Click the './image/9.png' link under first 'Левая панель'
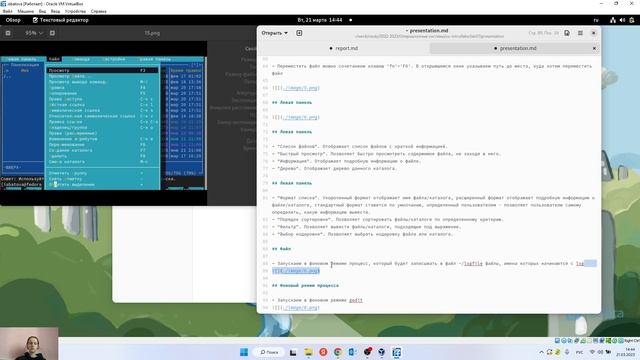640x360 pixels. [301, 117]
